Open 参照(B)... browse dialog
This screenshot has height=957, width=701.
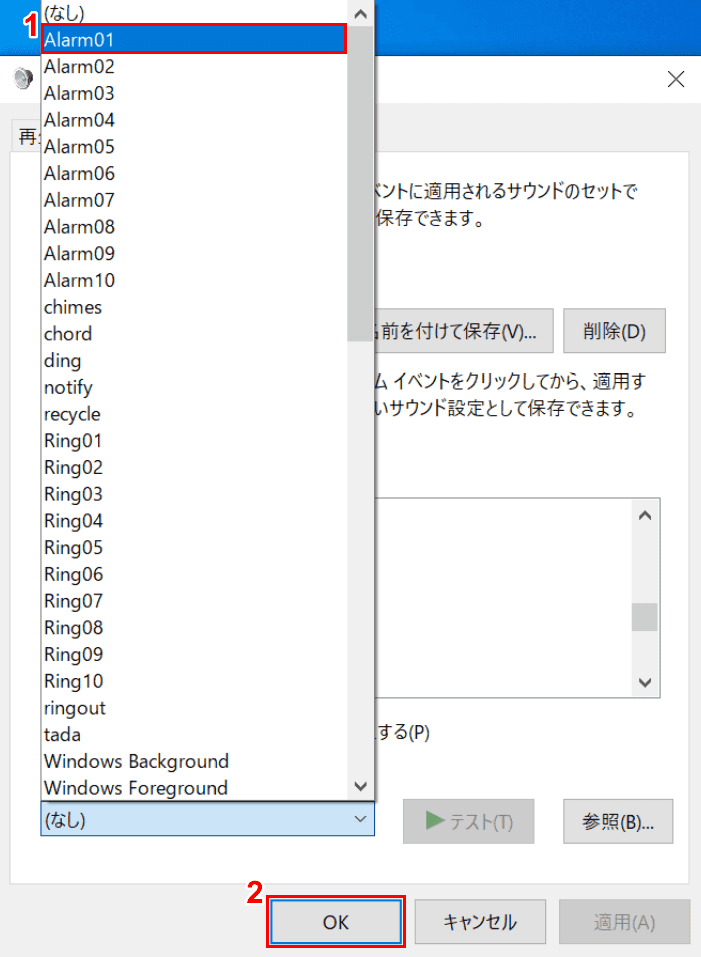618,822
